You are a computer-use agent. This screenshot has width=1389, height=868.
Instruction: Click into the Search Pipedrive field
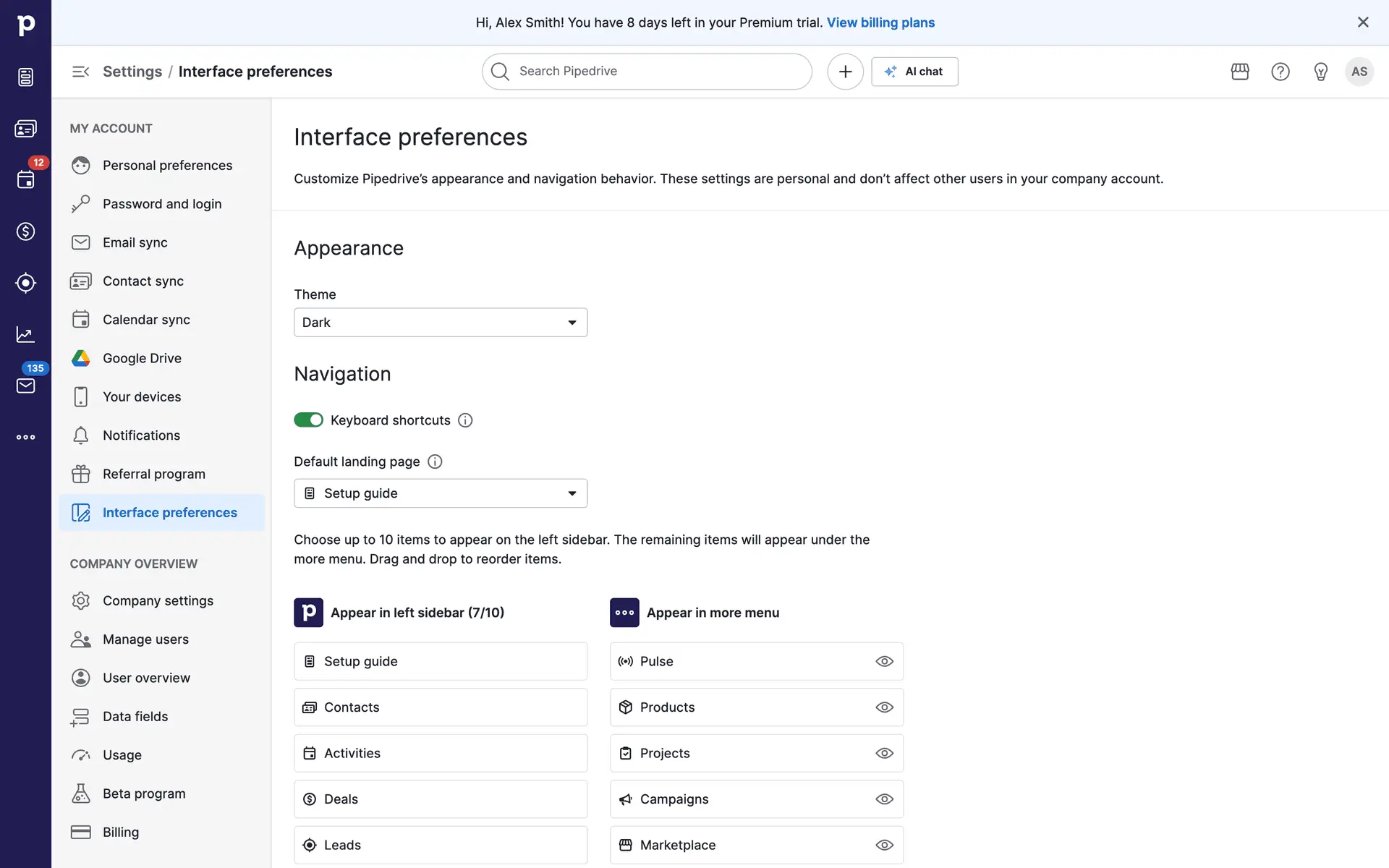pyautogui.click(x=647, y=72)
